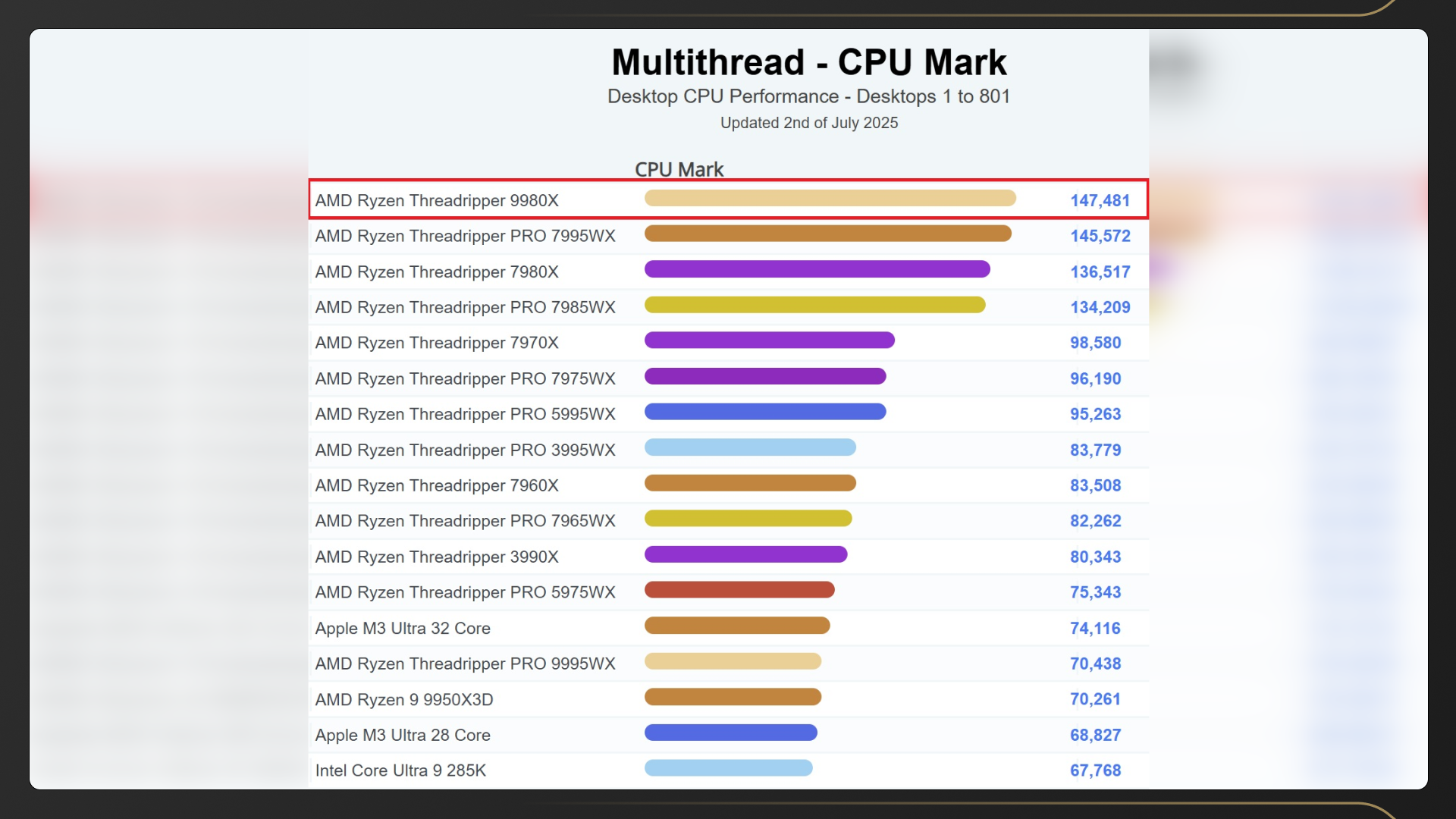Click the yellow Threadripper PRO 7985WX bar
The image size is (1456, 819).
[814, 305]
